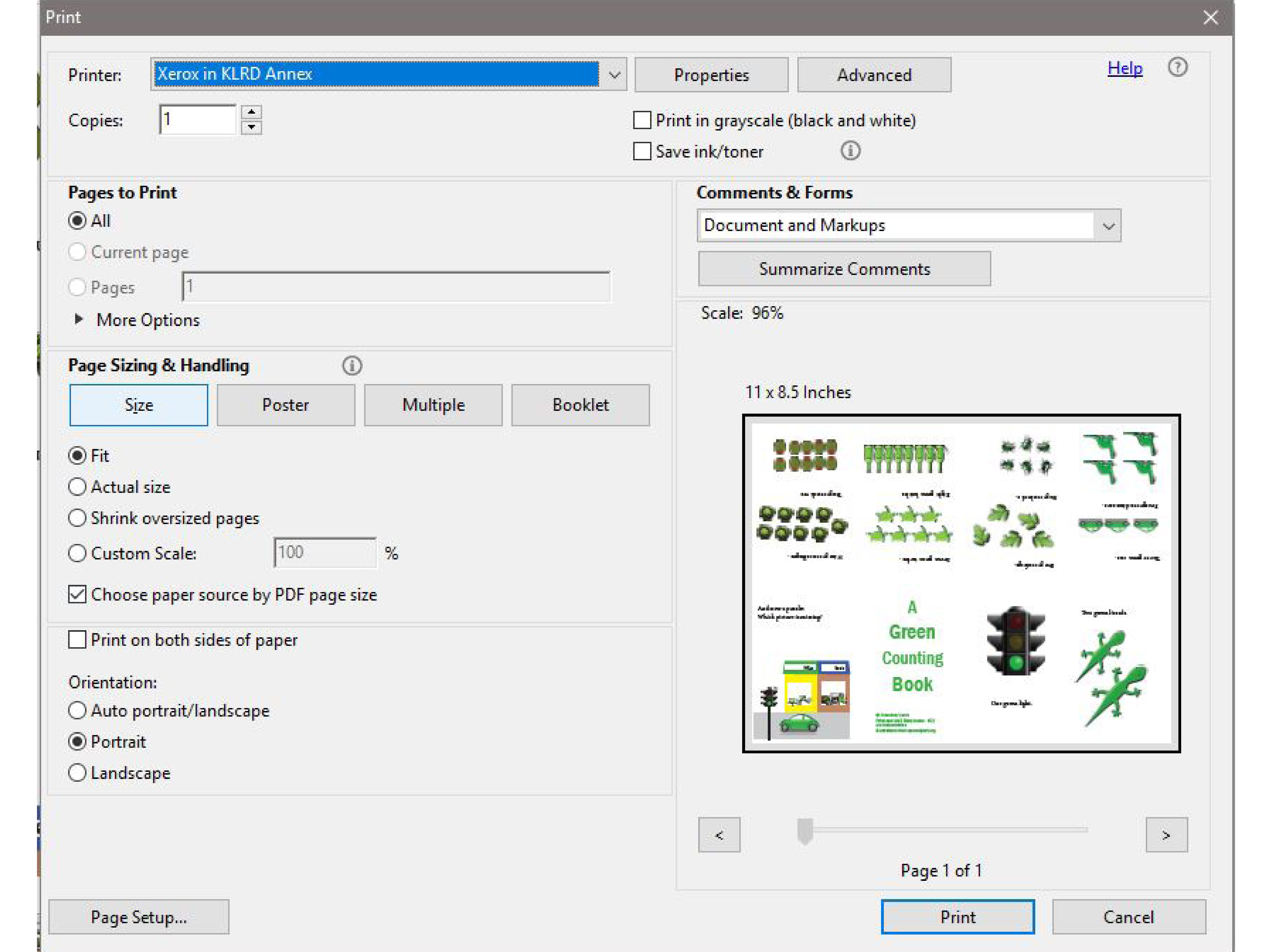Click the Multiple tab in Page Sizing
Image resolution: width=1272 pixels, height=952 pixels.
point(432,404)
